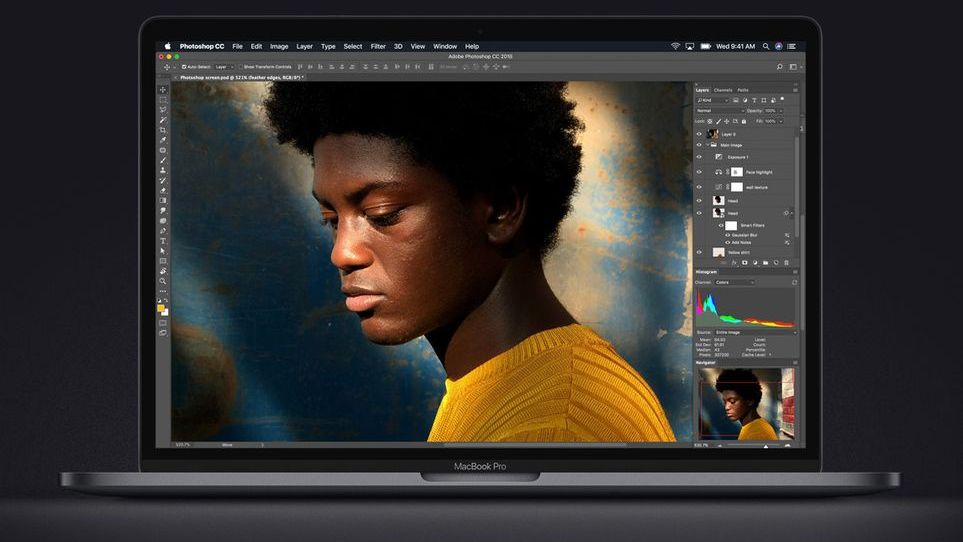This screenshot has width=963, height=542.
Task: Click the Navigator zoom slider
Action: click(765, 445)
